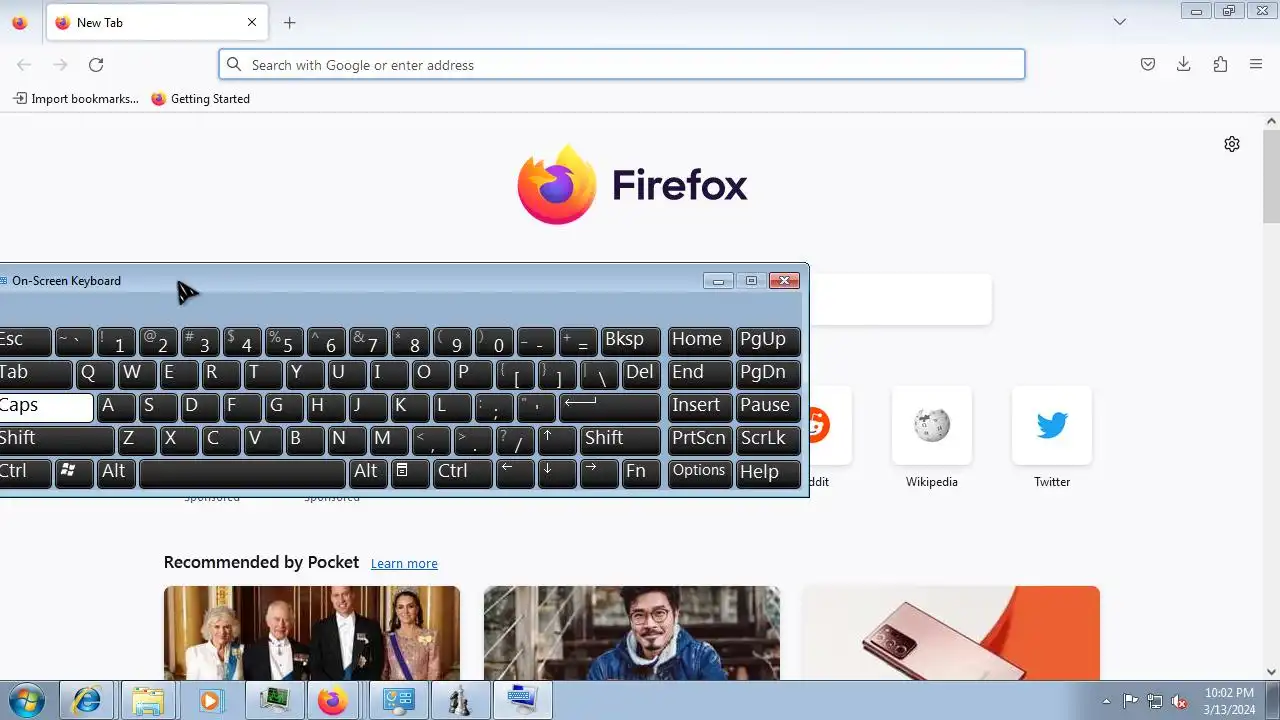Open Pocket story of man with glasses
This screenshot has height=720, width=1280.
point(632,633)
